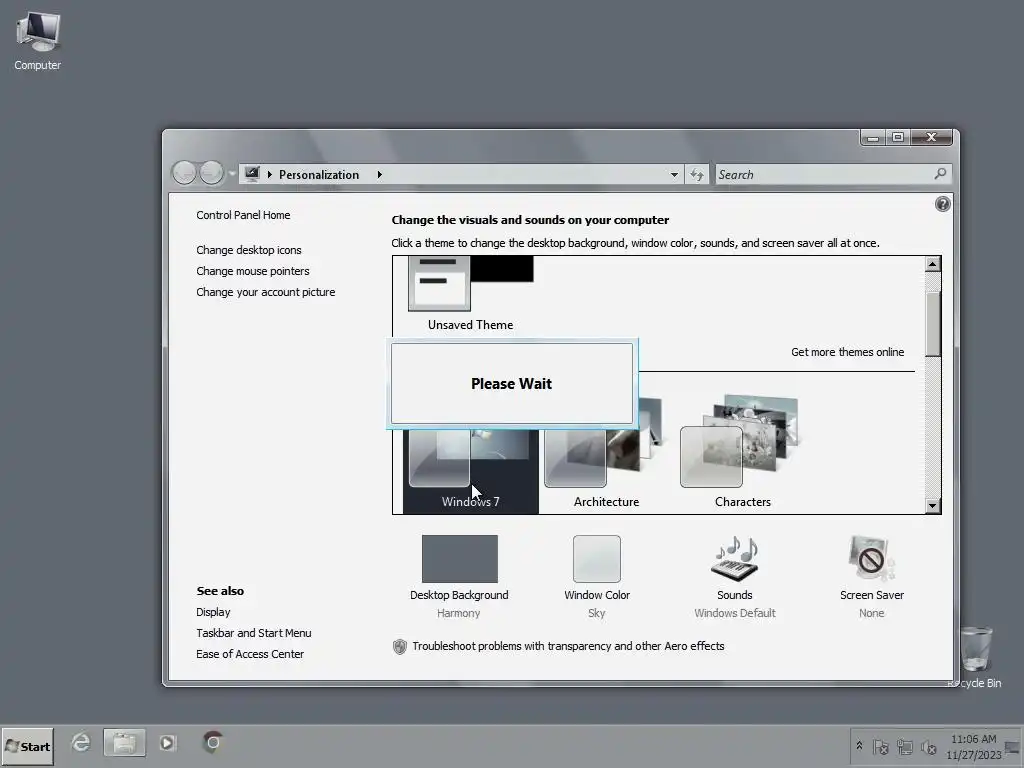Click the theme list scrollbar thumb
1024x768 pixels.
[933, 323]
